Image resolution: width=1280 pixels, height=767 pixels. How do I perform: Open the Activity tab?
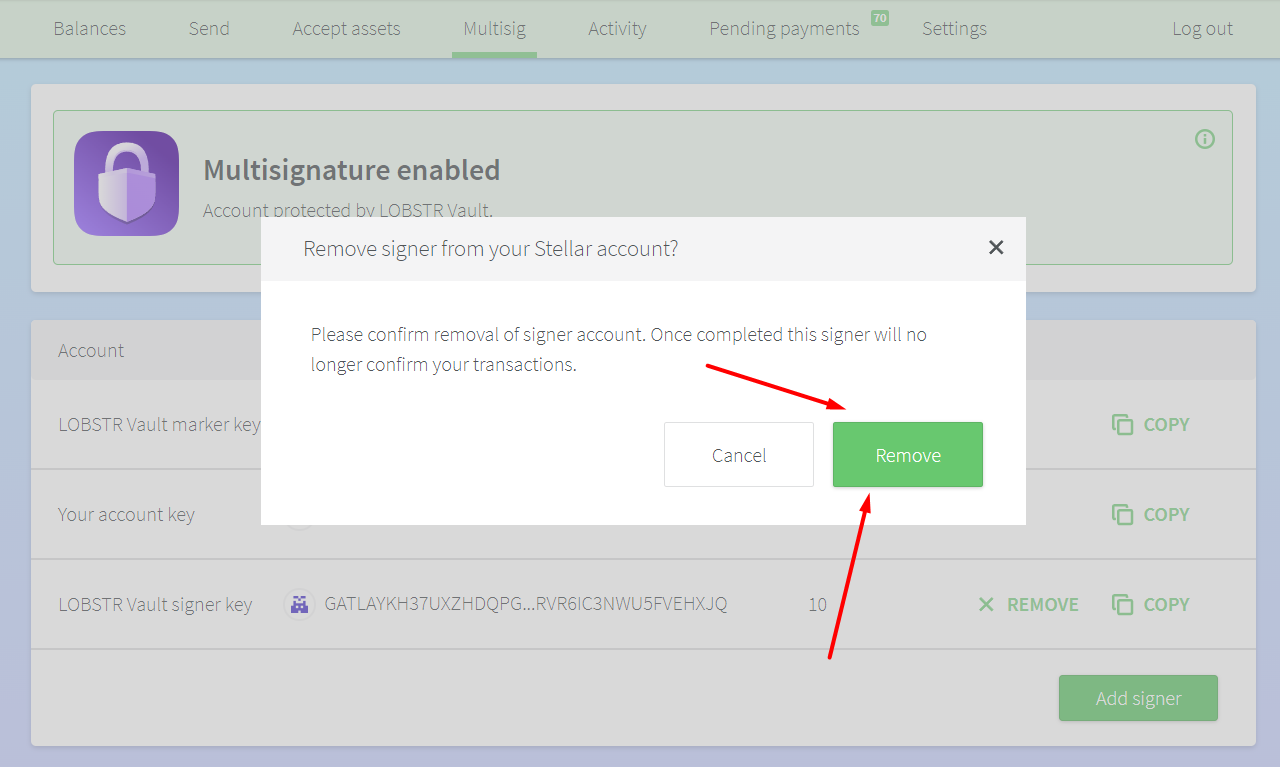[617, 29]
